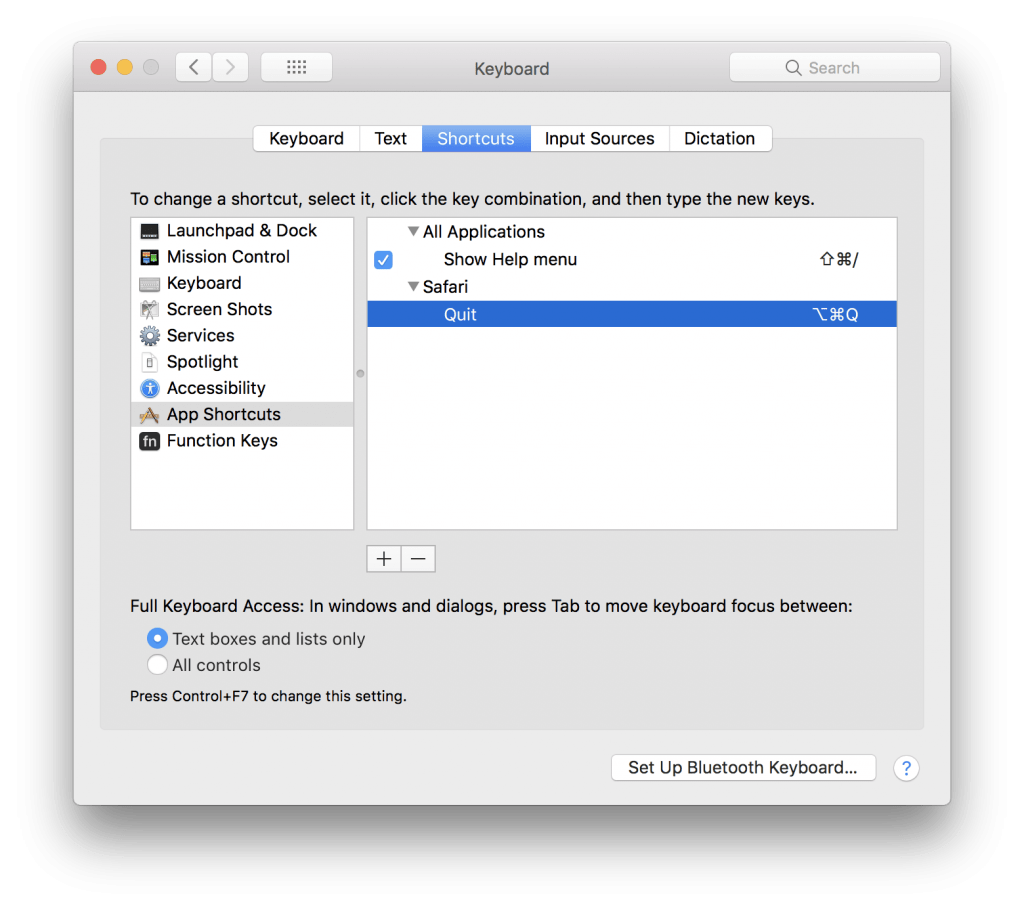Image resolution: width=1024 pixels, height=910 pixels.
Task: Select Screen Shots label
Action: tap(219, 309)
